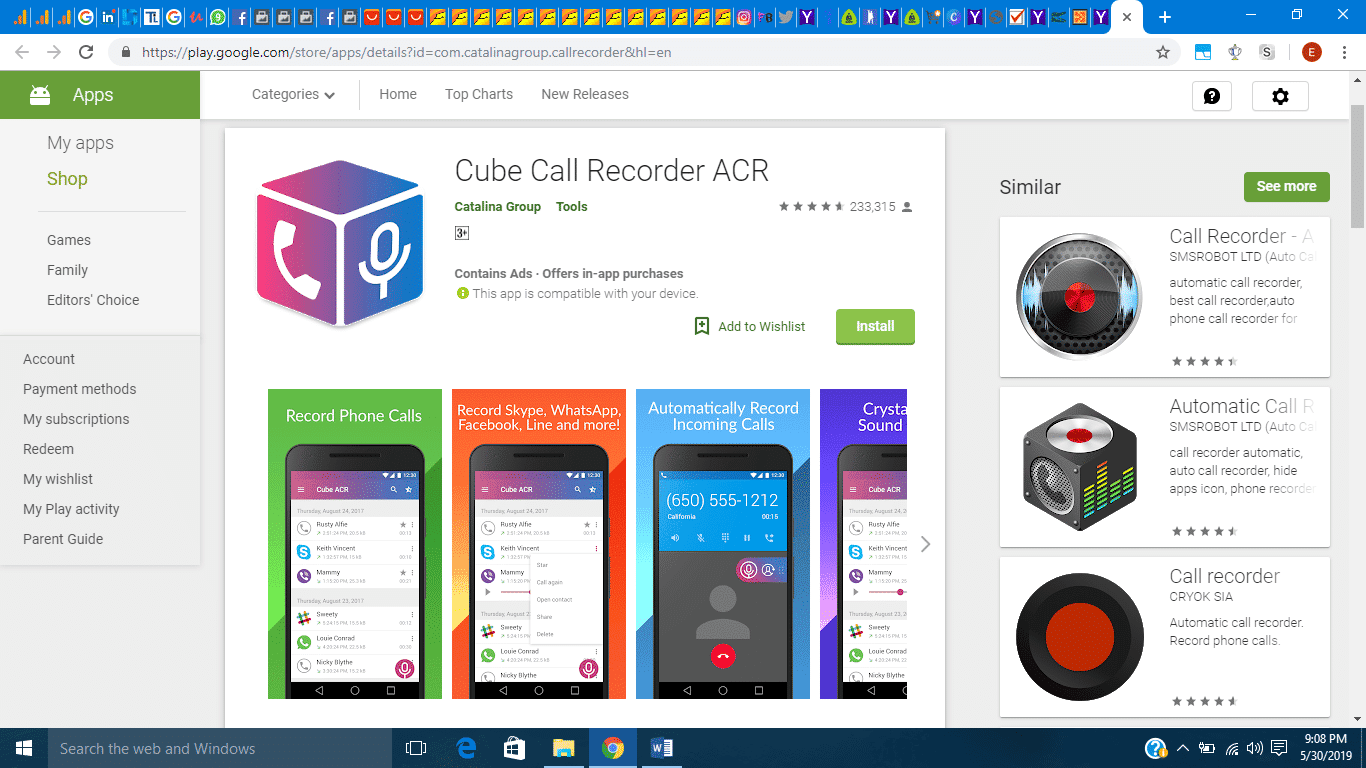The width and height of the screenshot is (1366, 768).
Task: Open the notification center icon
Action: pos(1278,748)
